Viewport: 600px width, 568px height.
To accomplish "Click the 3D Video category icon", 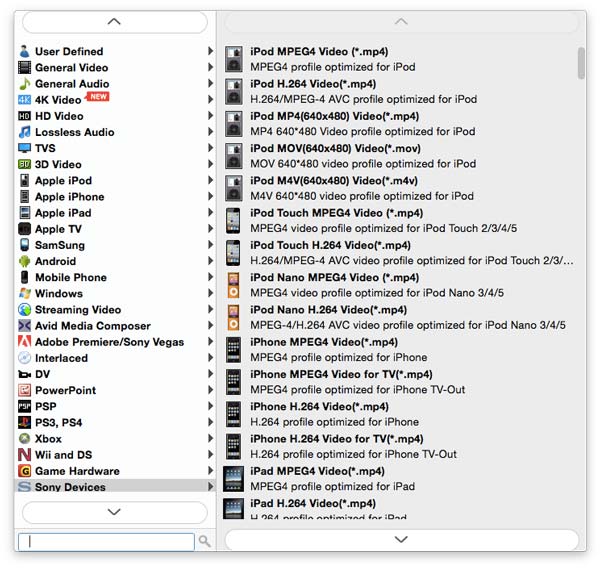I will tap(24, 164).
